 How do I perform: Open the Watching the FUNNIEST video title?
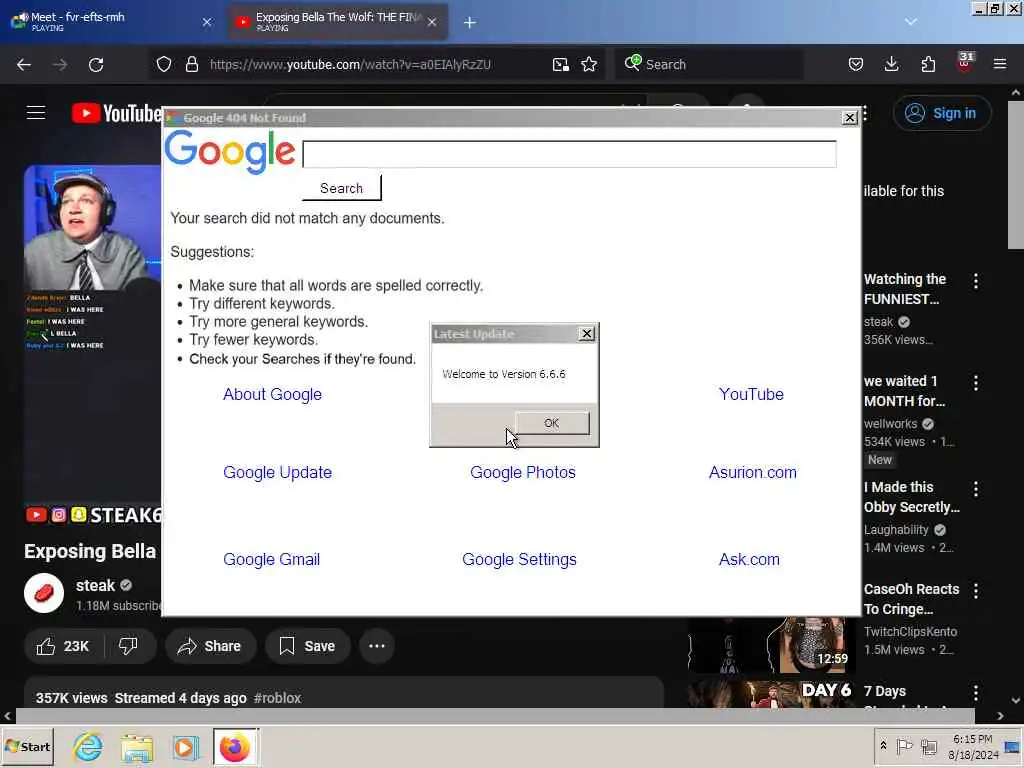click(x=905, y=289)
